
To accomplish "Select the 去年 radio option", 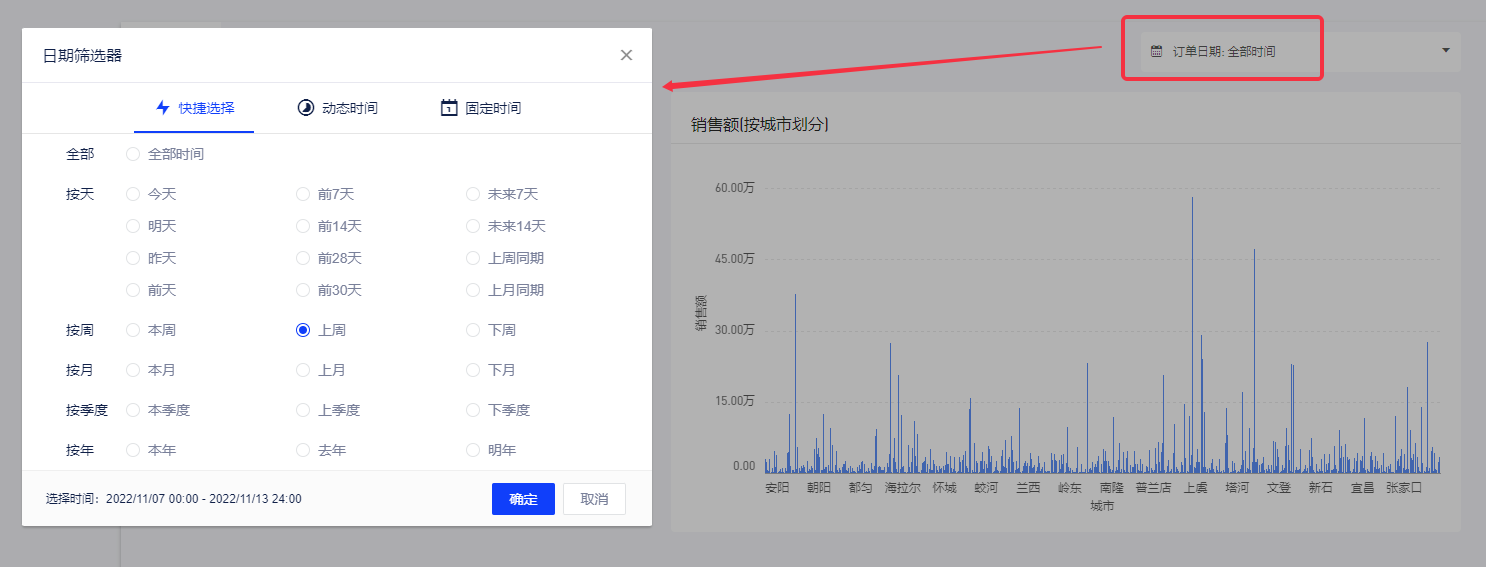I will coord(303,450).
